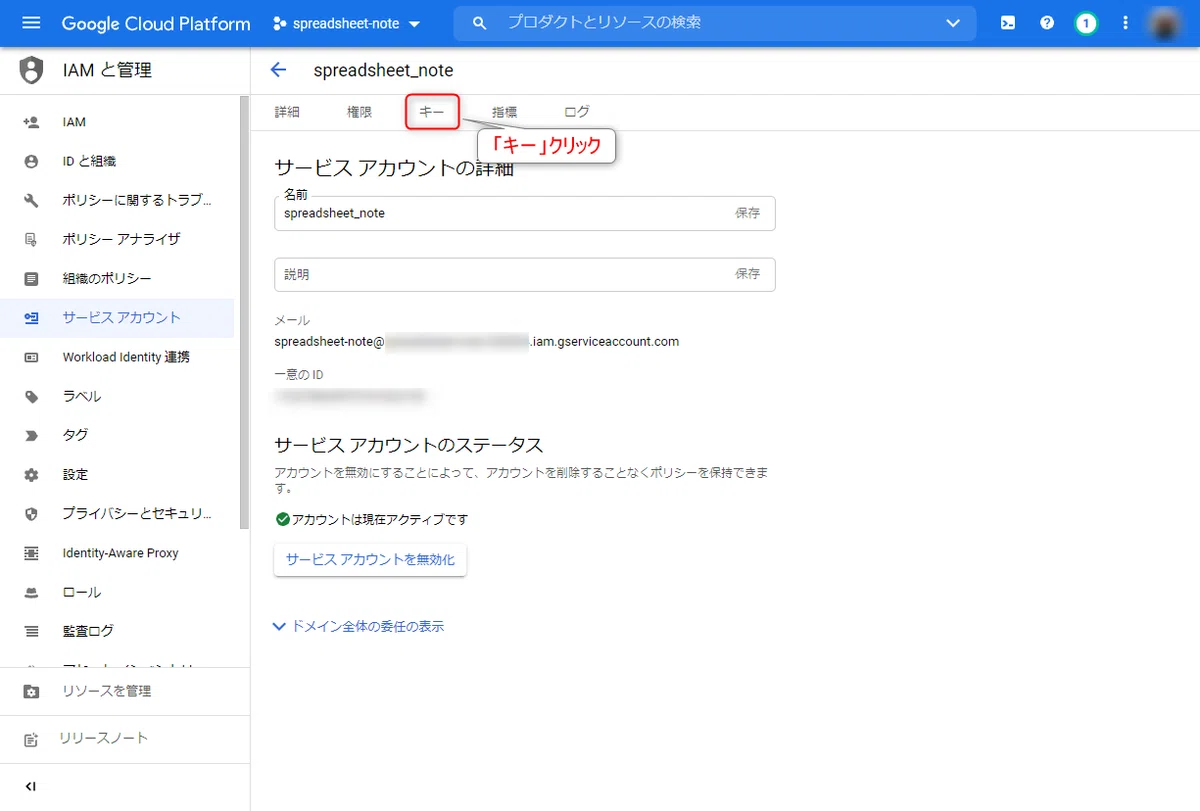
Task: Click アカウントは現在アクティブです status text
Action: point(380,519)
